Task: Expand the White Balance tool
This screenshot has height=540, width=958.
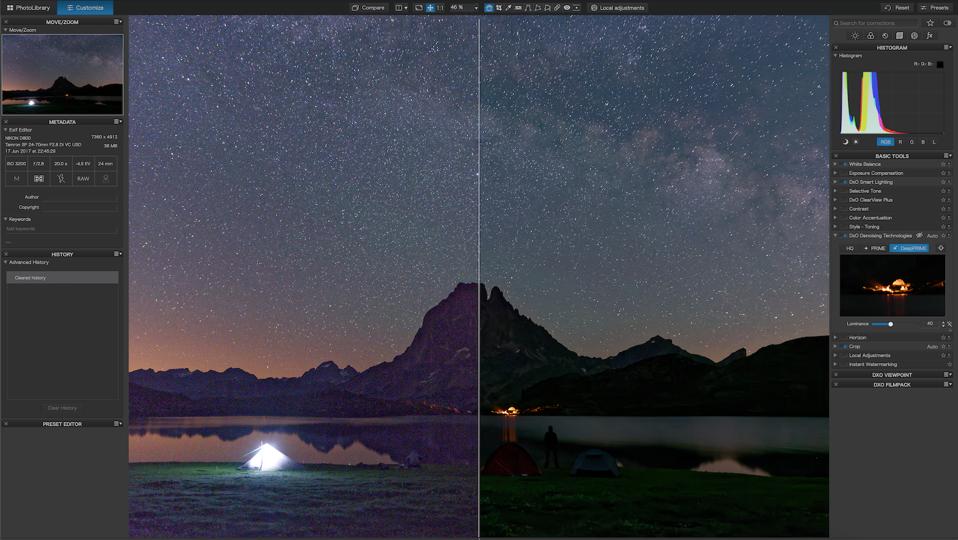Action: (835, 164)
